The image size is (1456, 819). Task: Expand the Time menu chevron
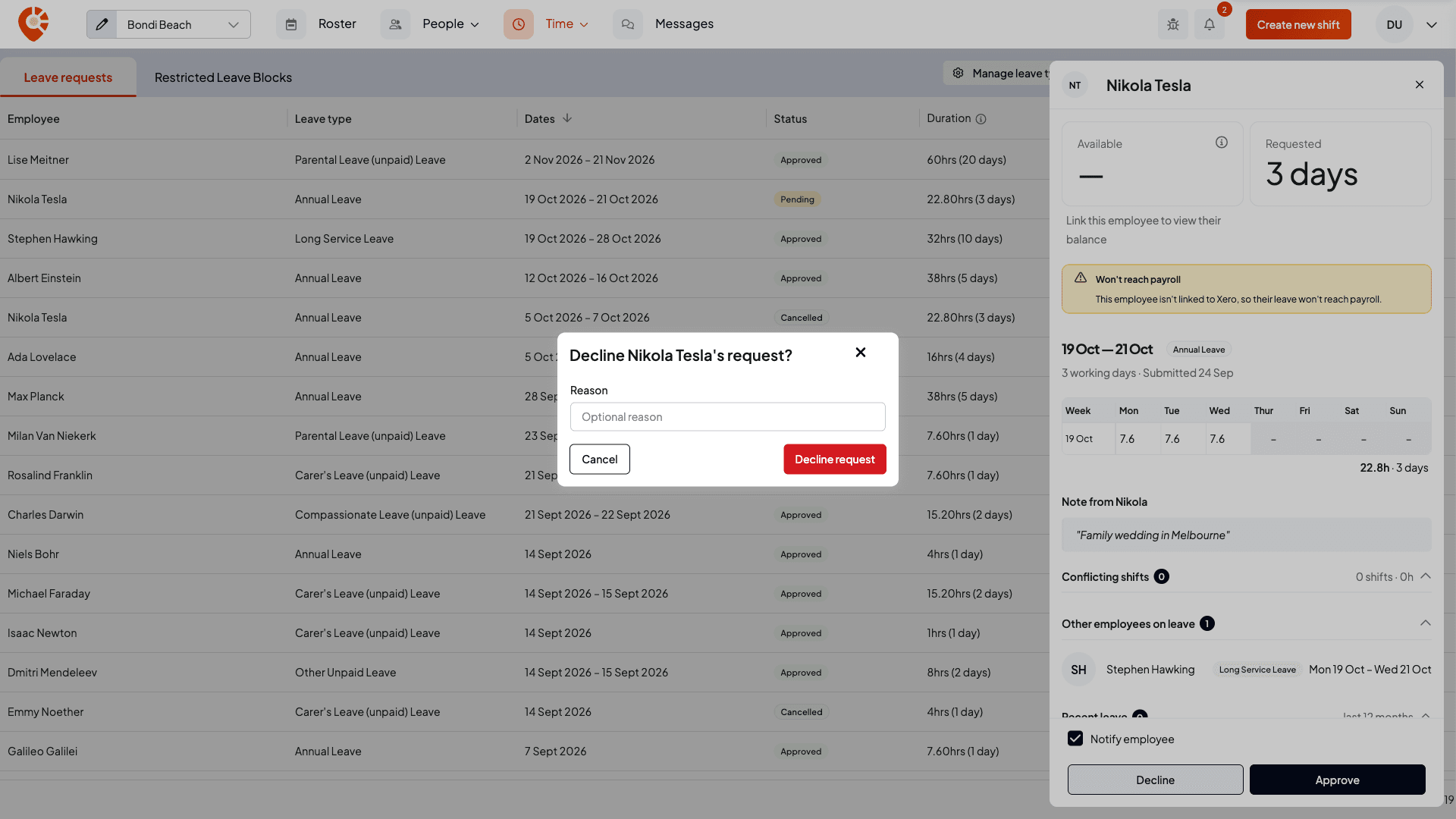pyautogui.click(x=584, y=25)
